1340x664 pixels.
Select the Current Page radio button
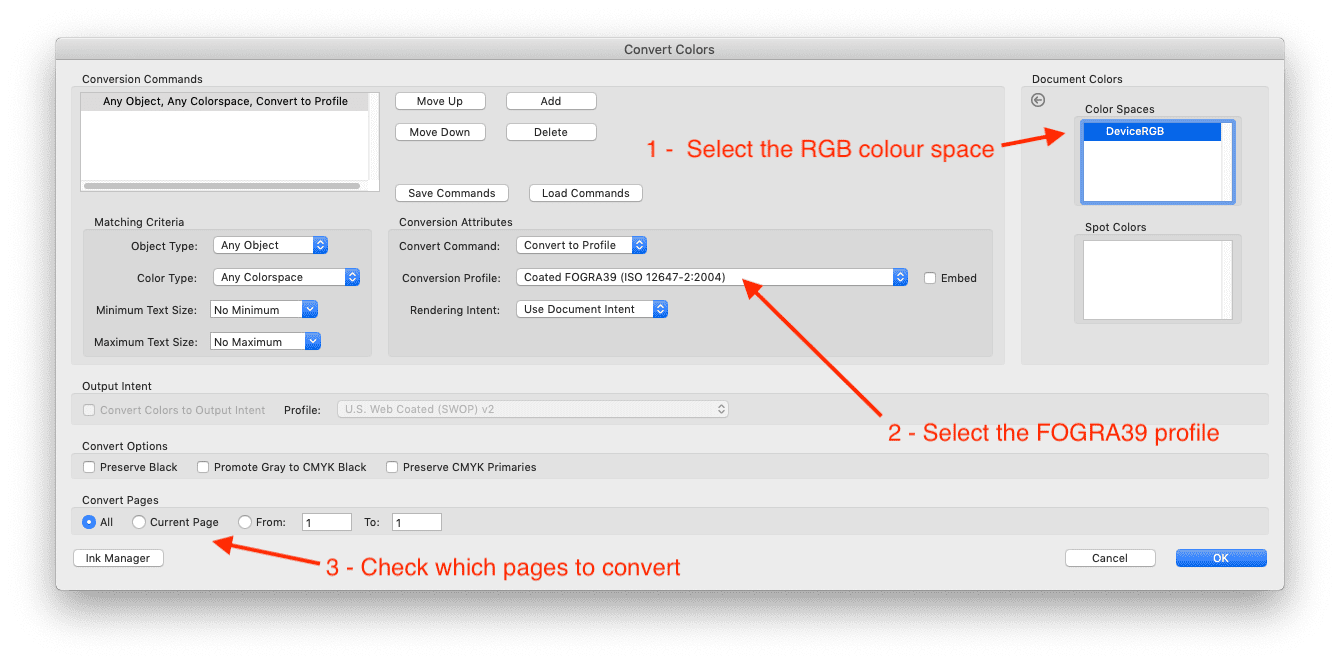[141, 521]
